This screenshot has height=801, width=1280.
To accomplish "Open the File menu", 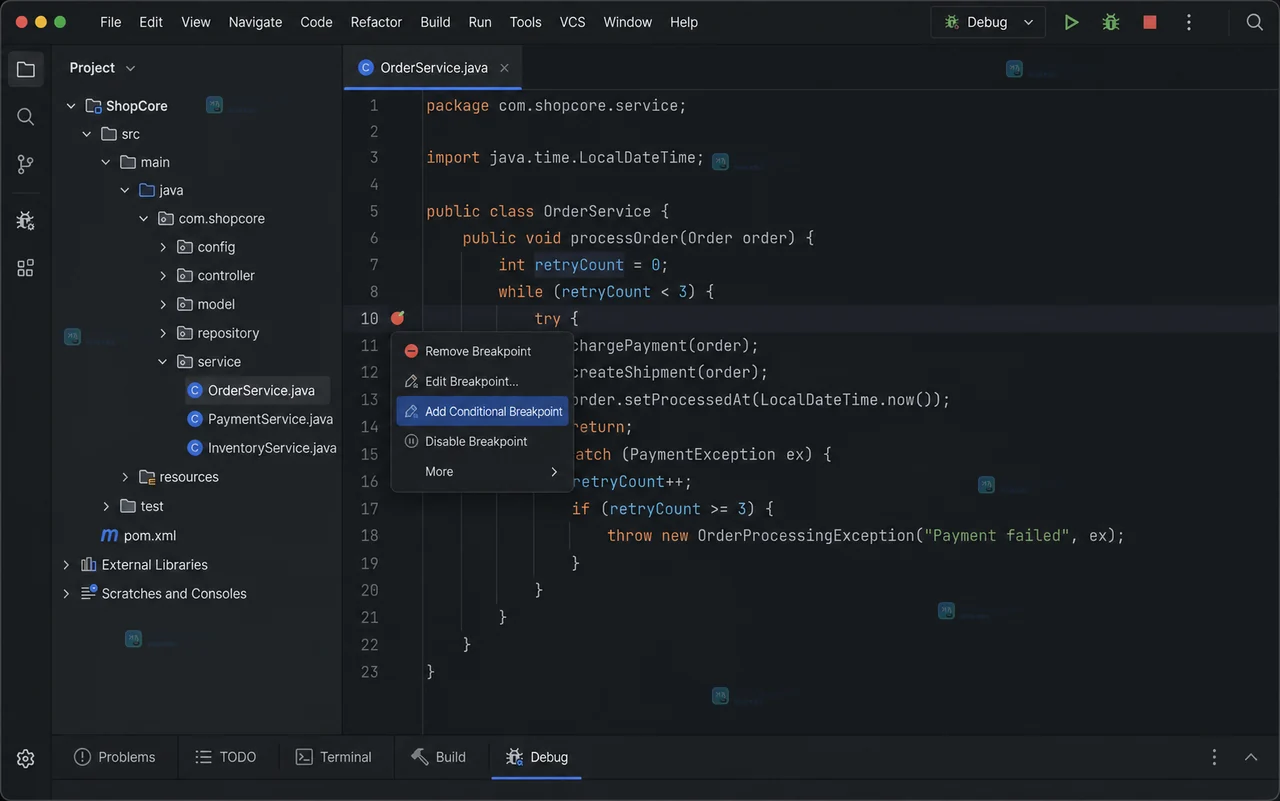I will 111,22.
